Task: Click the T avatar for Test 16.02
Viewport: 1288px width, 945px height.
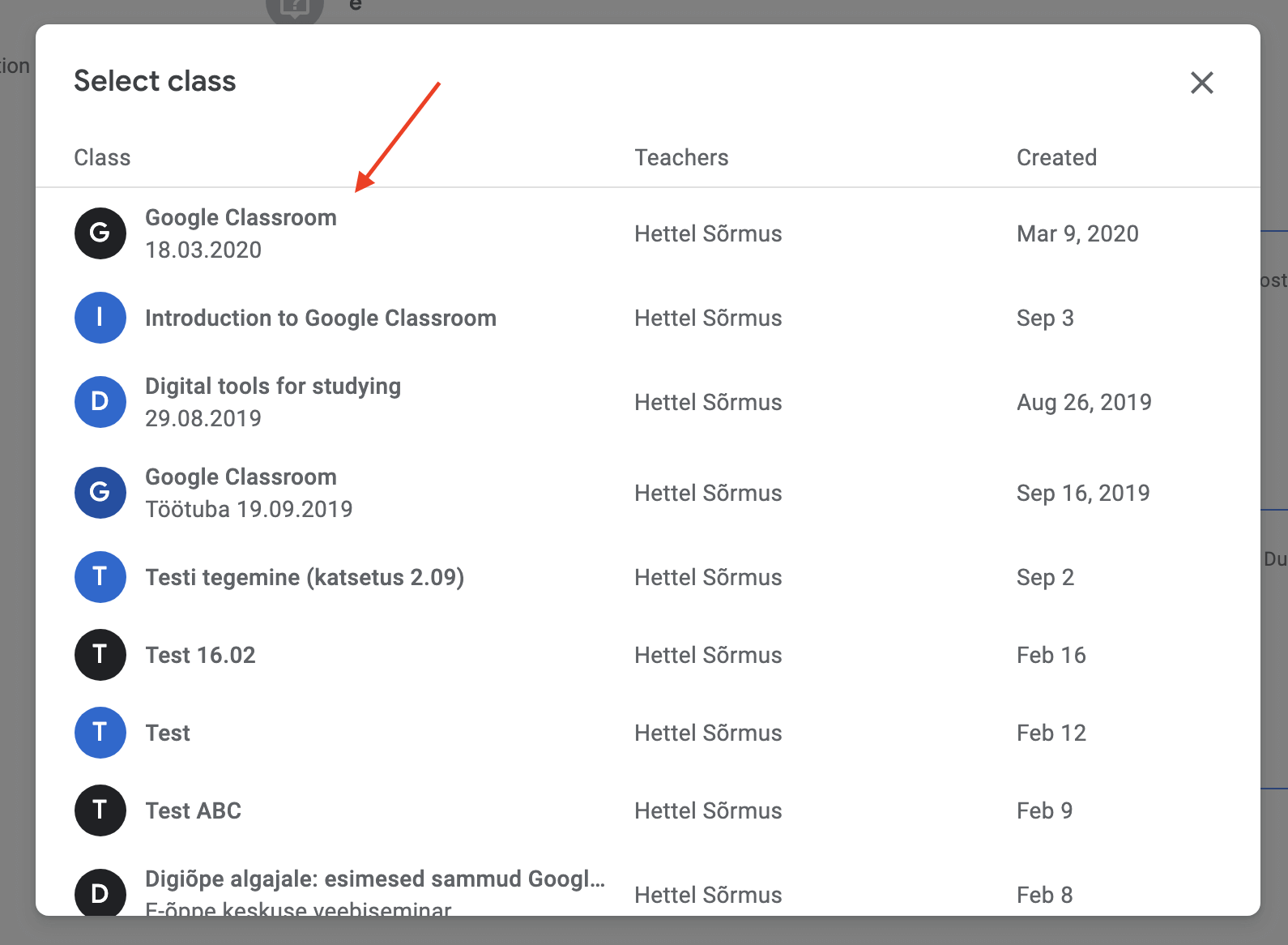Action: [x=100, y=655]
